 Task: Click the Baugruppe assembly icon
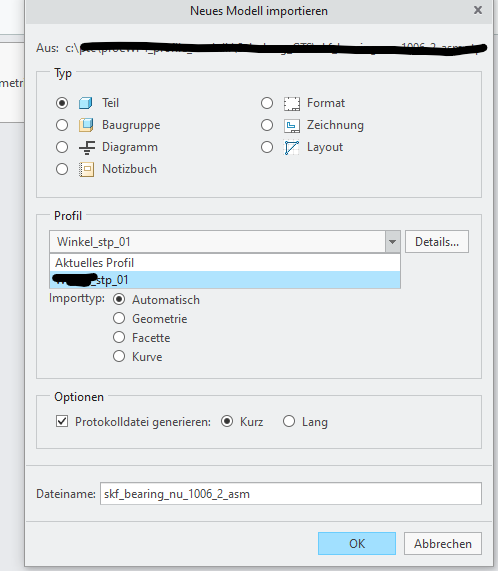click(x=86, y=125)
